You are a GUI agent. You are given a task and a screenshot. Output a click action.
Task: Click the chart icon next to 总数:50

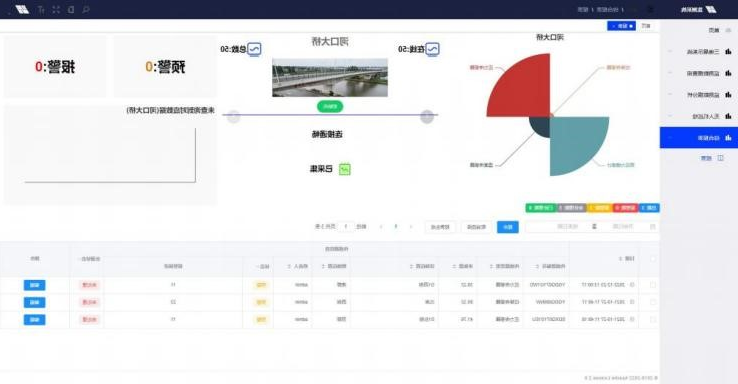[254, 49]
